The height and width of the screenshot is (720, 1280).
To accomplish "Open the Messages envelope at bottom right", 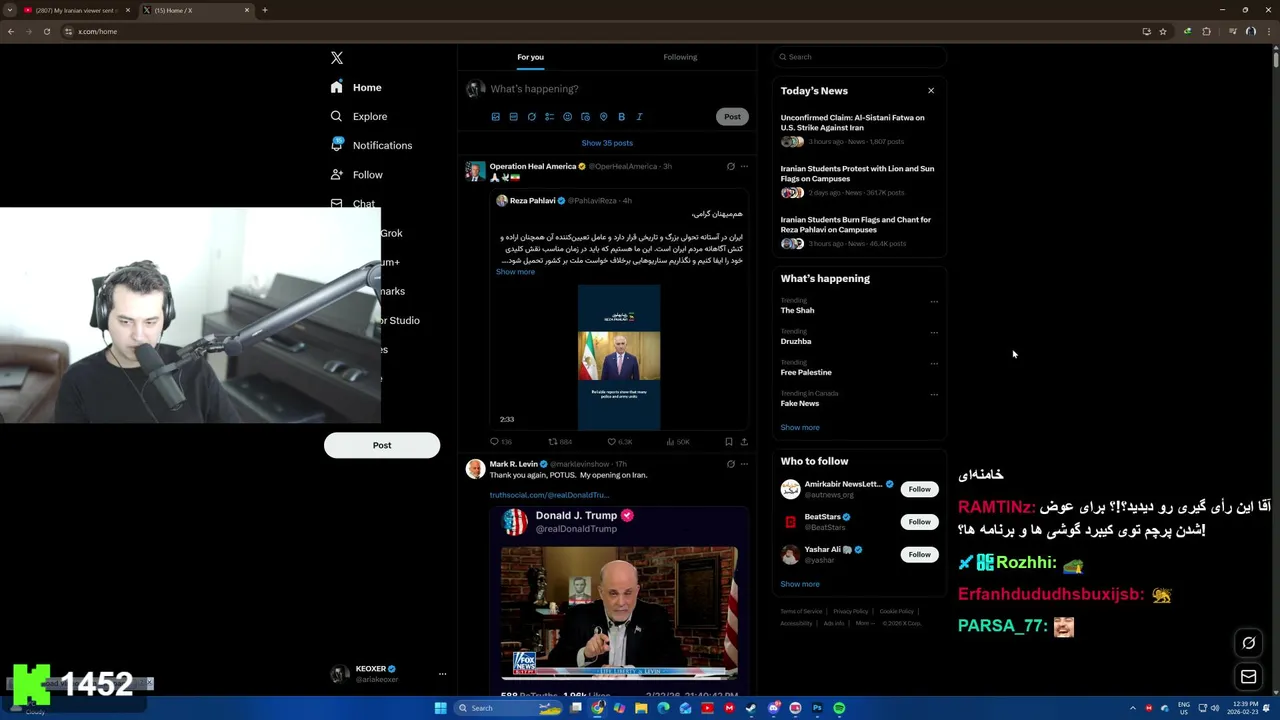I will pos(1248,677).
